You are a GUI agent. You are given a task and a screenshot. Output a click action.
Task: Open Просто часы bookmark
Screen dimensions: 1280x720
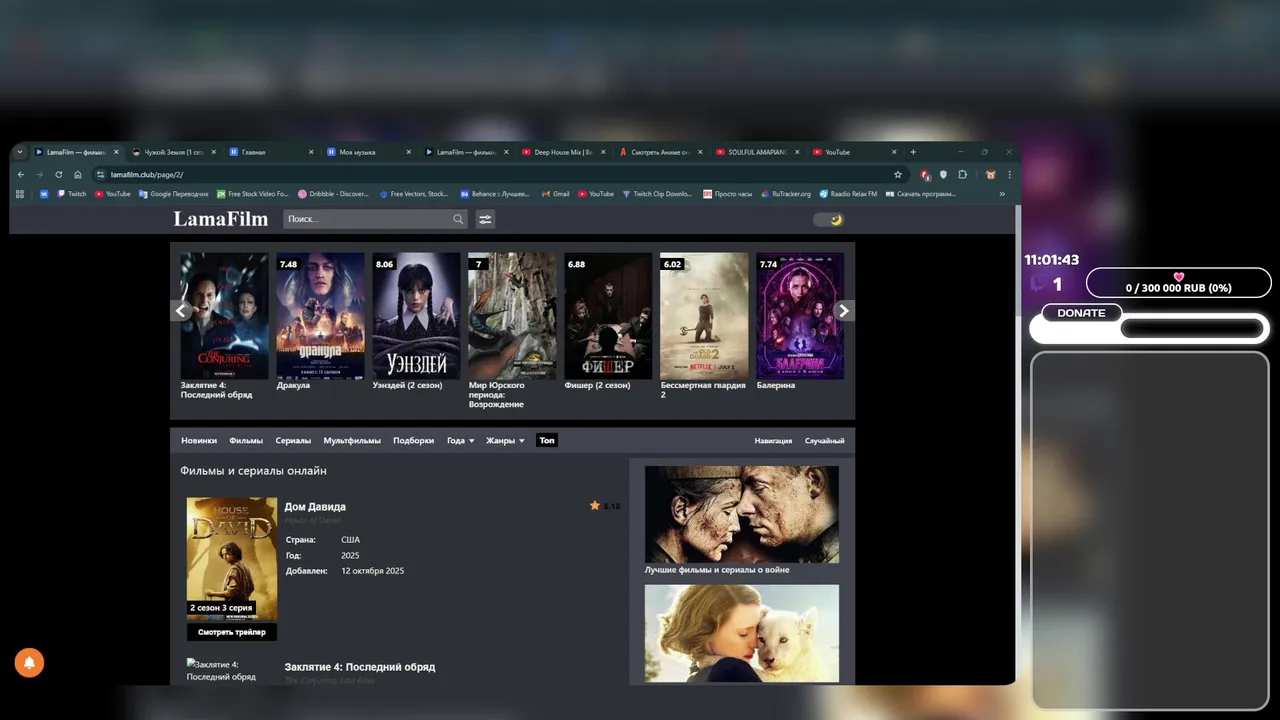(x=727, y=194)
